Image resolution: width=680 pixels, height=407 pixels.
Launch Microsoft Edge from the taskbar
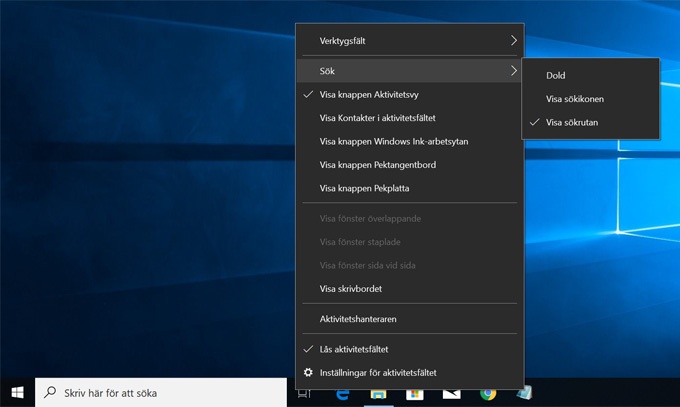point(343,394)
